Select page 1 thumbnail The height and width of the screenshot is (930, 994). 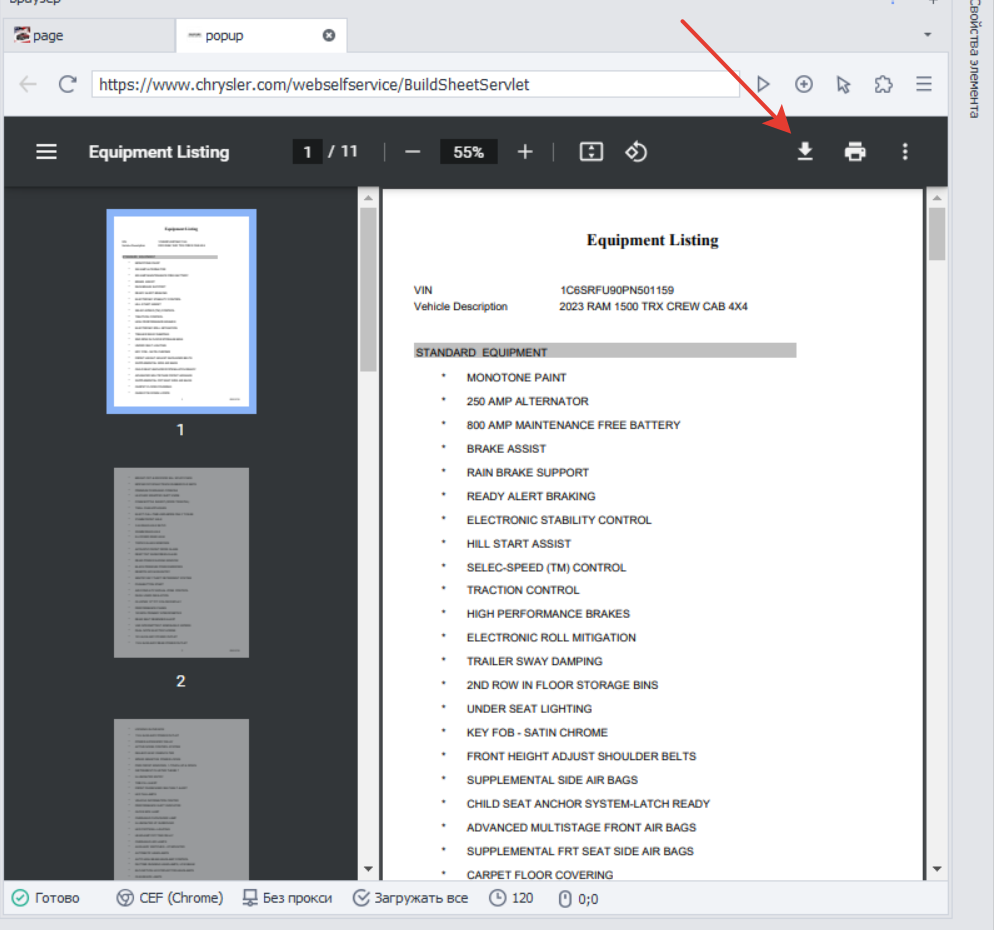tap(181, 311)
